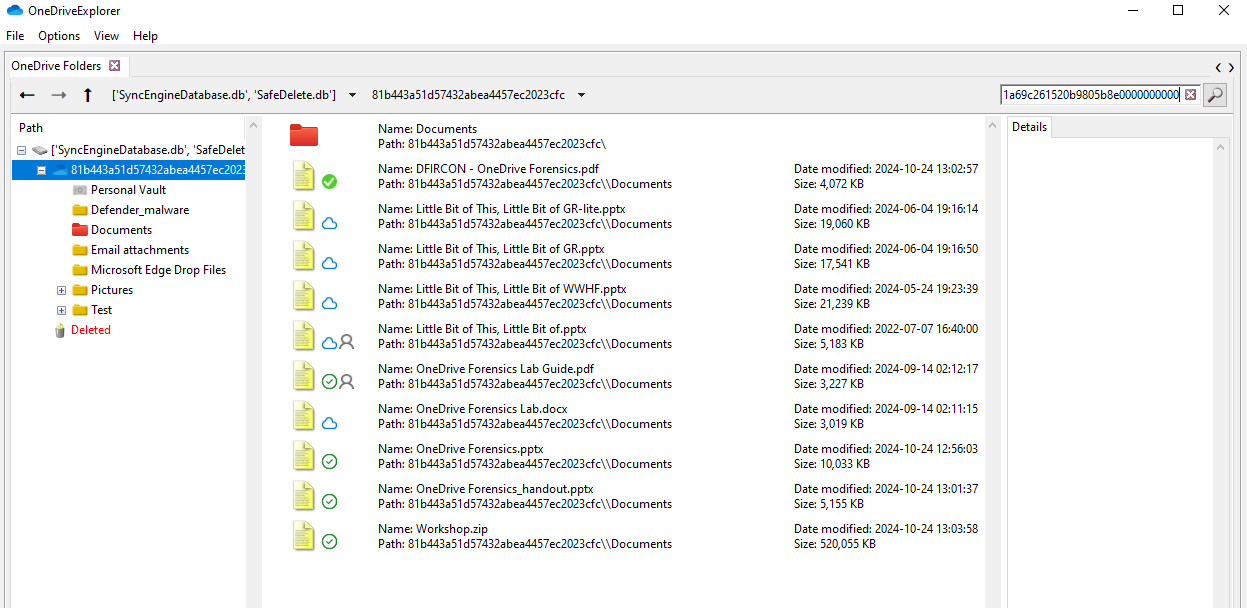Click the 81b443a51d57432abea4457ec2023cfc breadcrumb
This screenshot has width=1247, height=608.
468,95
